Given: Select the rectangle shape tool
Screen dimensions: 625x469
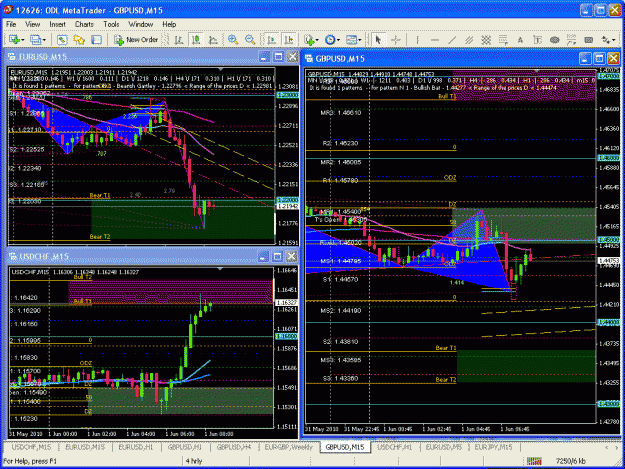Looking at the screenshot, I should point(588,39).
